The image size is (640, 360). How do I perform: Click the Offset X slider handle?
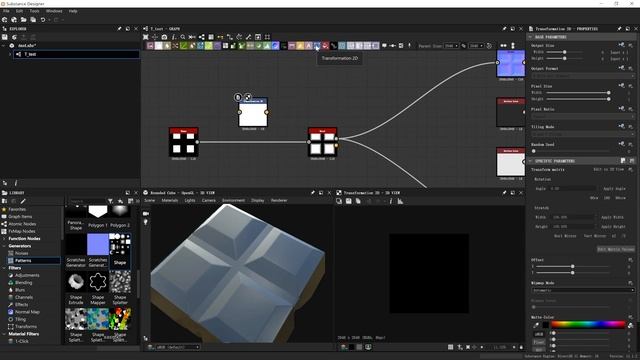(573, 266)
